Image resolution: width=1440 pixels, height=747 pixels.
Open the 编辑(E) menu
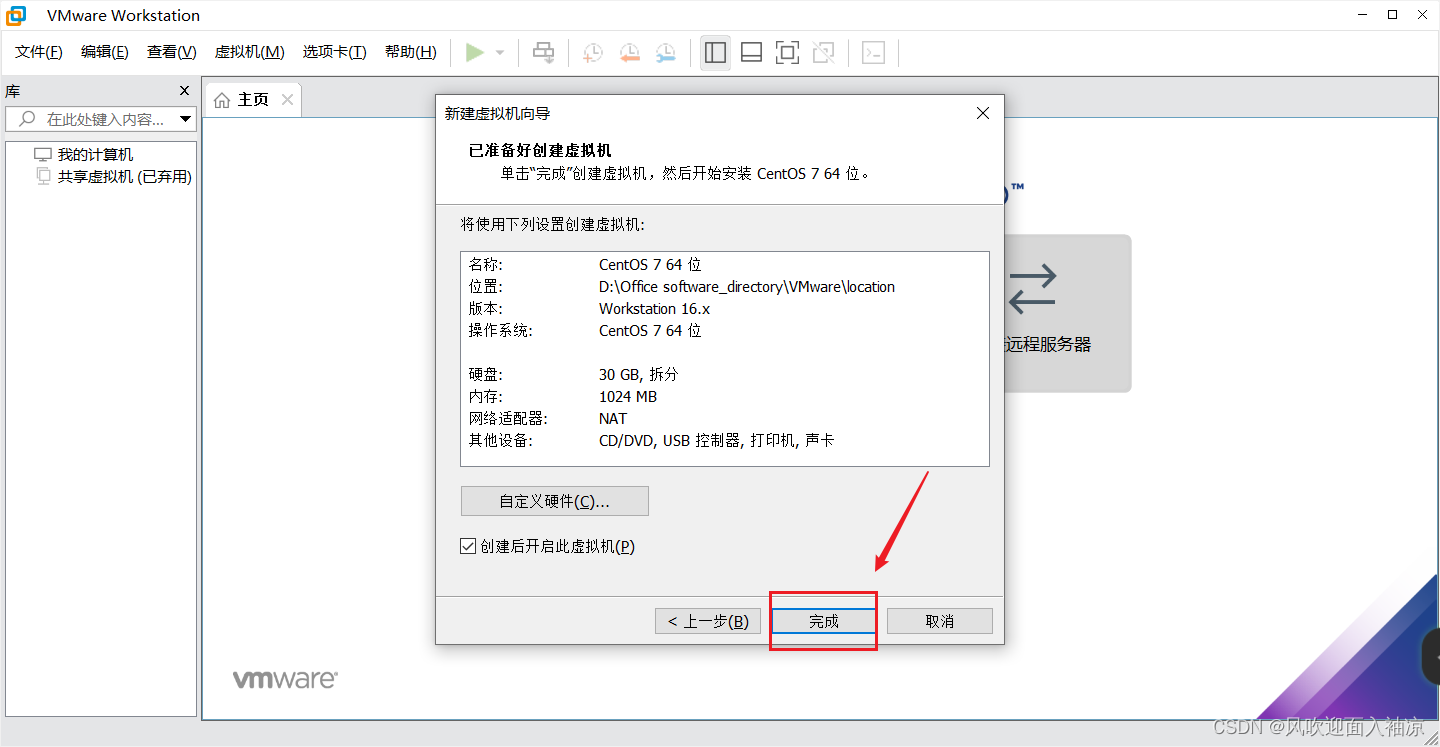pyautogui.click(x=105, y=52)
